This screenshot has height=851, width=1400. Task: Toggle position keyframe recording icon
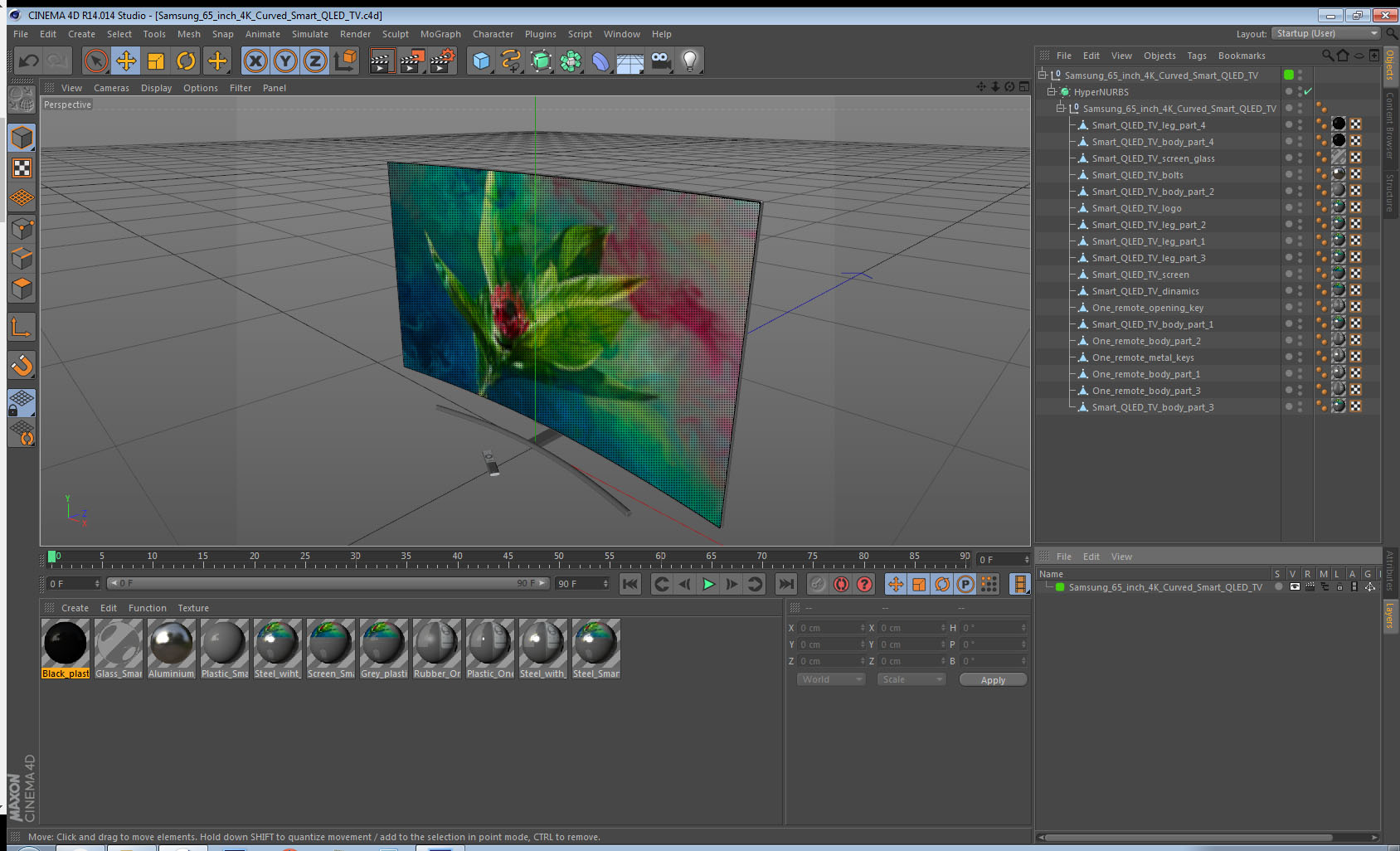click(x=896, y=584)
